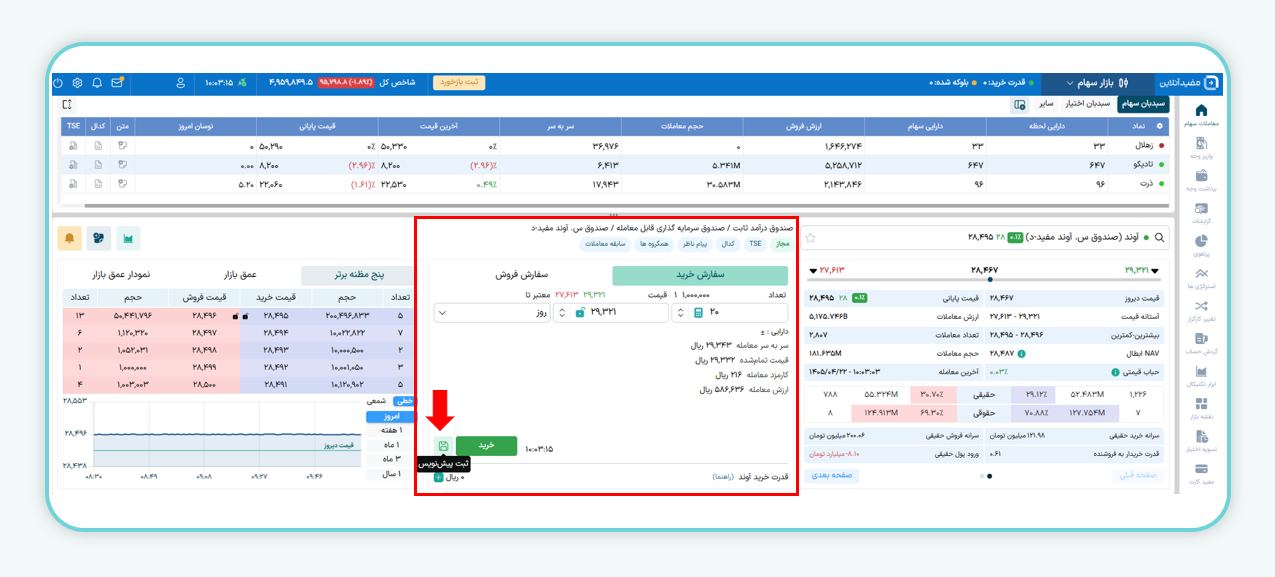Open the notifications bell in the top bar
The image size is (1275, 577).
click(x=97, y=82)
